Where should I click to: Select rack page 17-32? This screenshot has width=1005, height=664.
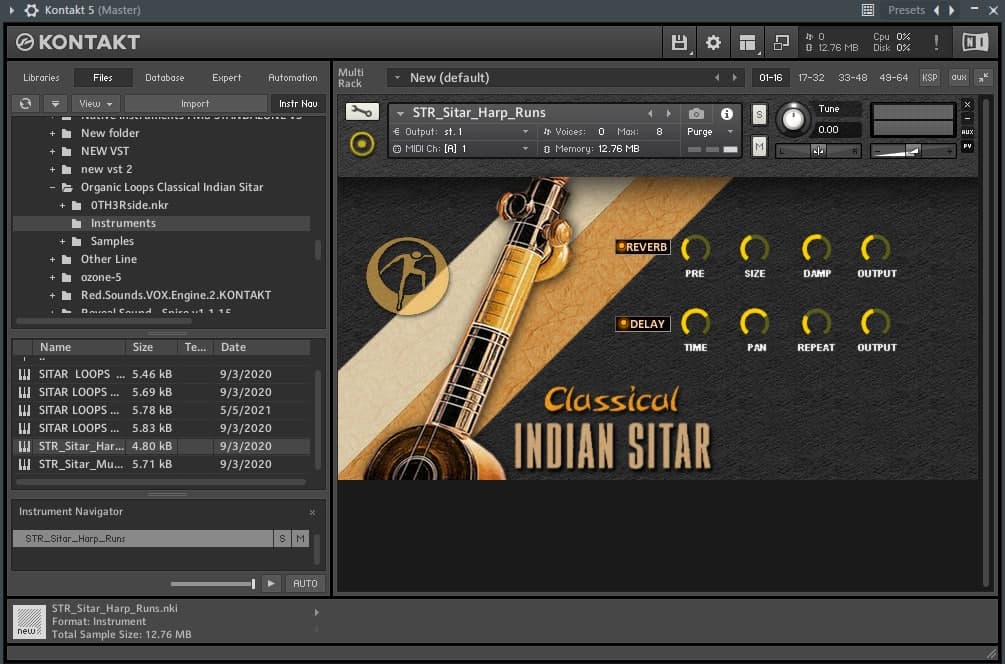point(811,78)
